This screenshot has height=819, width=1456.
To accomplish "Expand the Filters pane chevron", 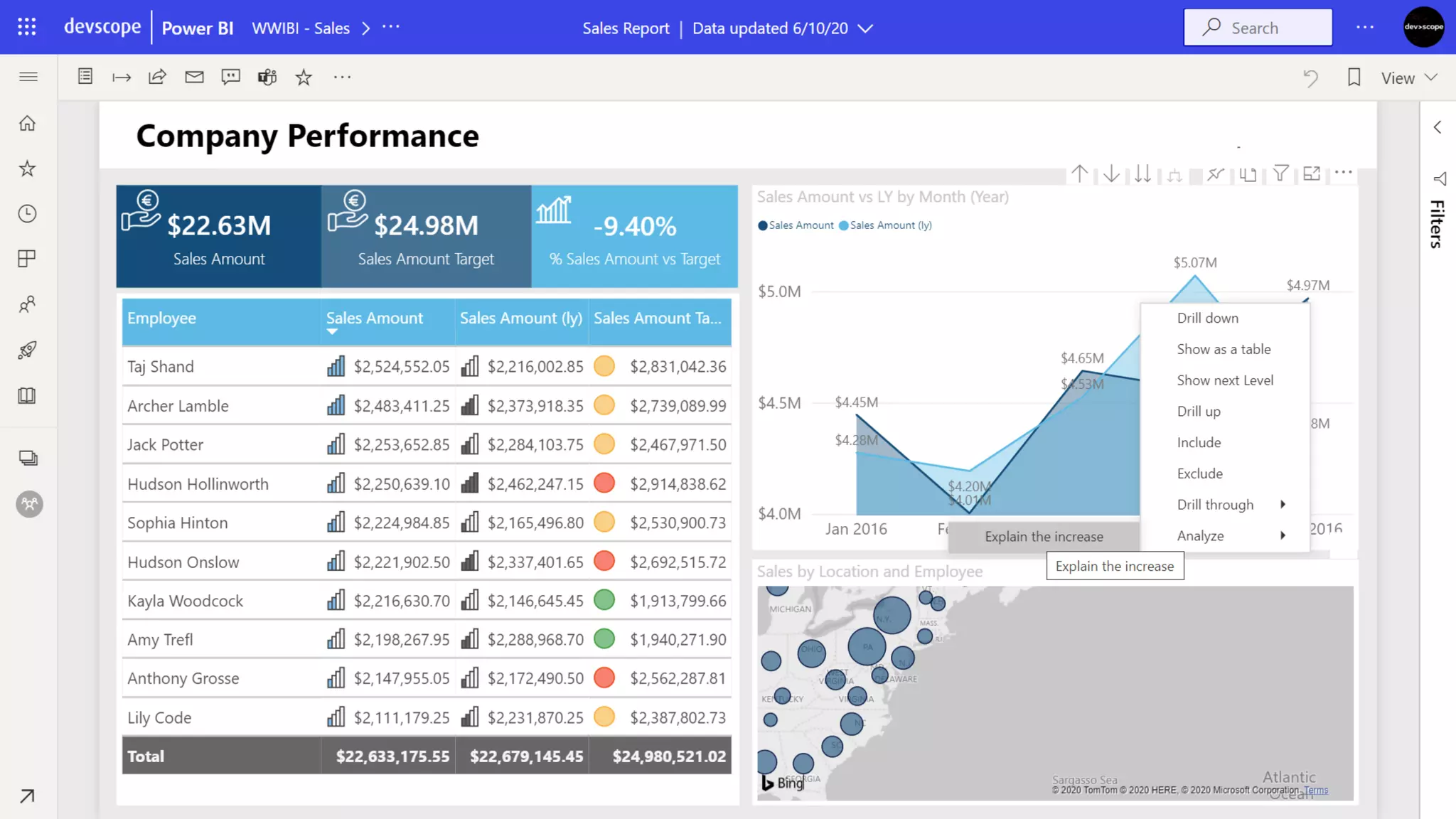I will click(x=1438, y=127).
